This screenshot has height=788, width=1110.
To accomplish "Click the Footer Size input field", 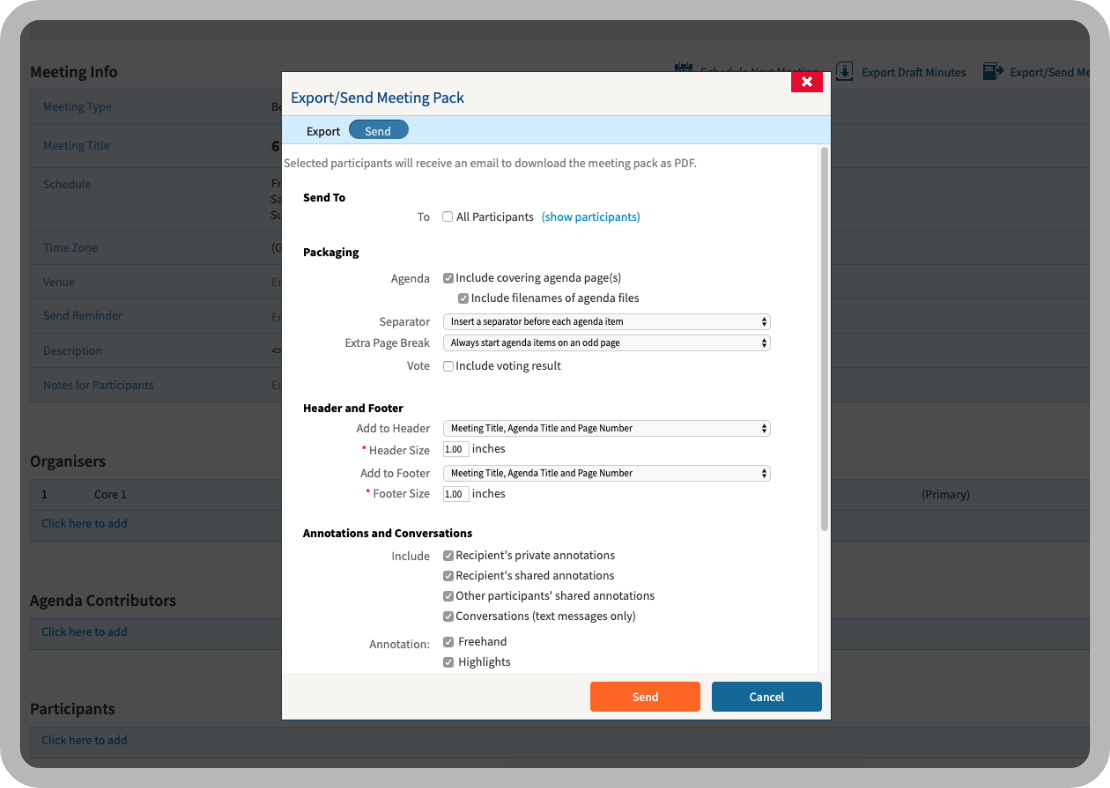I will 456,494.
